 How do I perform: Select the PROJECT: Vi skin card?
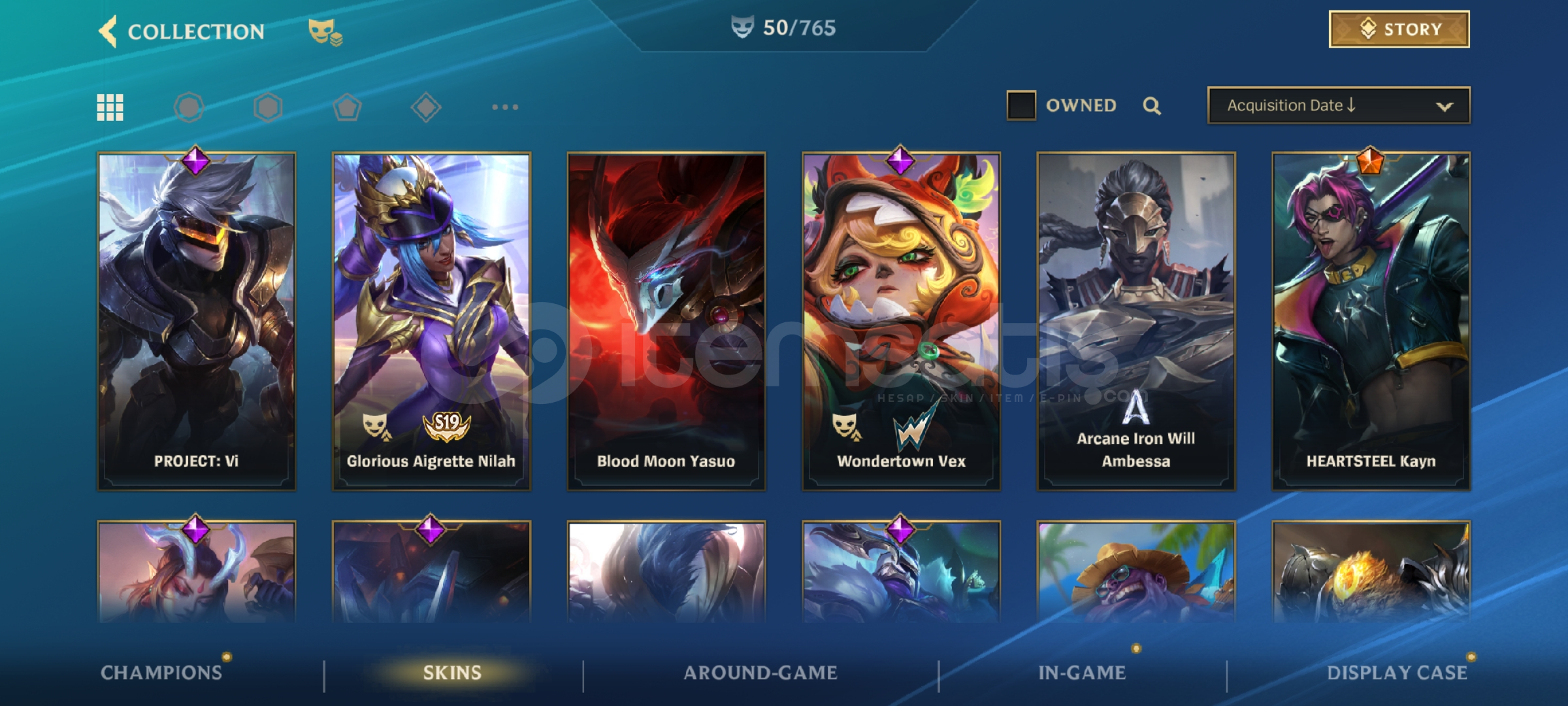tap(196, 320)
